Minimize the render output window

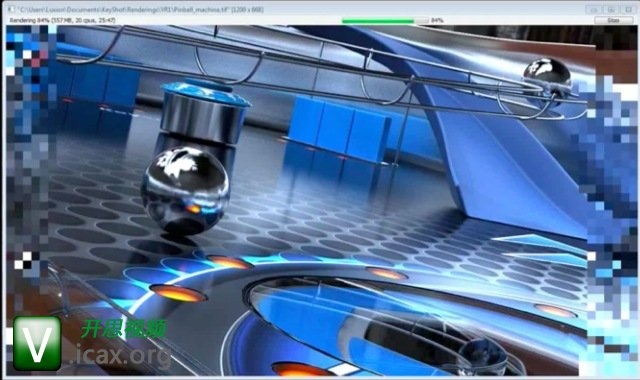tap(594, 9)
